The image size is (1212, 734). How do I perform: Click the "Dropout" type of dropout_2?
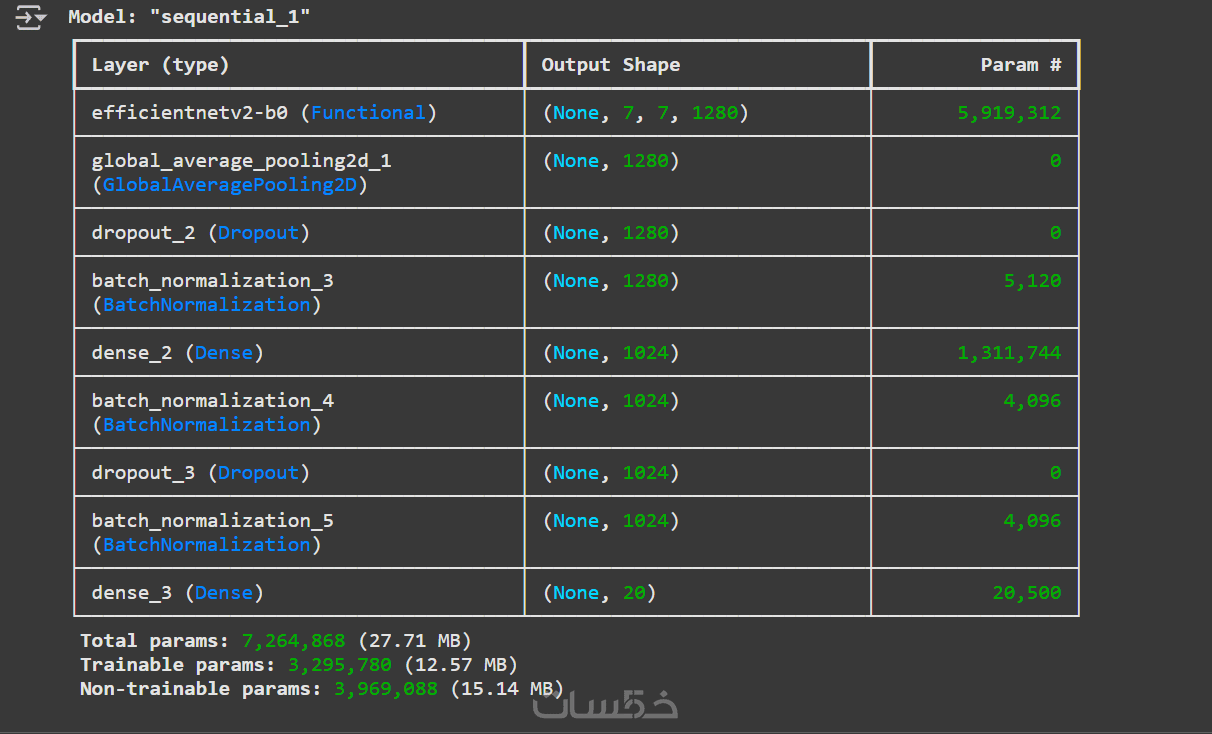259,233
